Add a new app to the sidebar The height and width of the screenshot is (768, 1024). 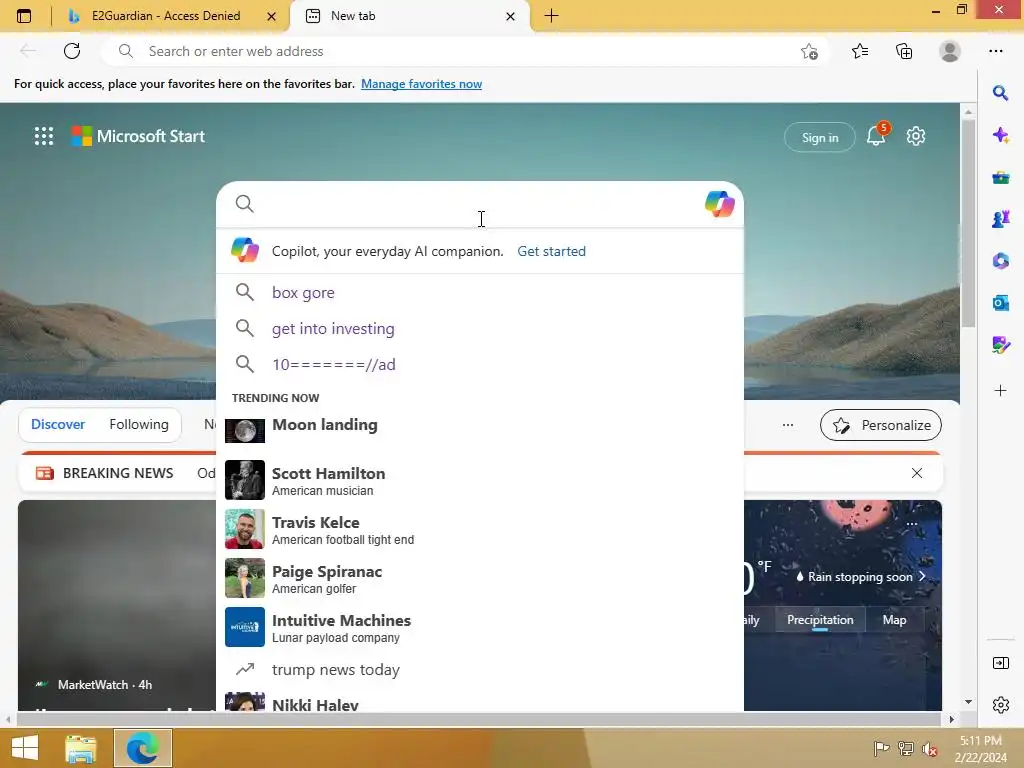[1000, 391]
